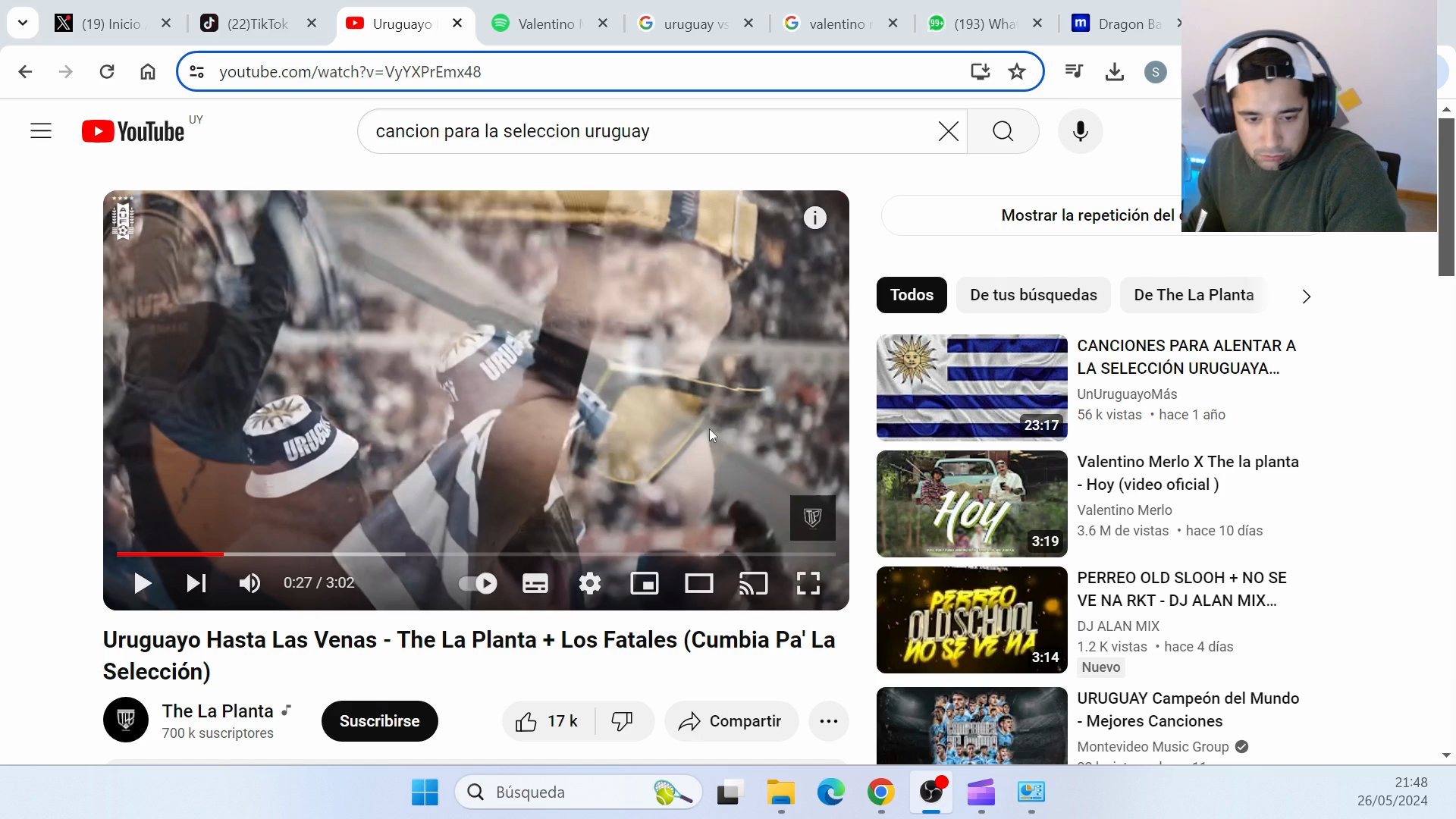Open the Windows Start menu
Image resolution: width=1456 pixels, height=819 pixels.
point(425,792)
